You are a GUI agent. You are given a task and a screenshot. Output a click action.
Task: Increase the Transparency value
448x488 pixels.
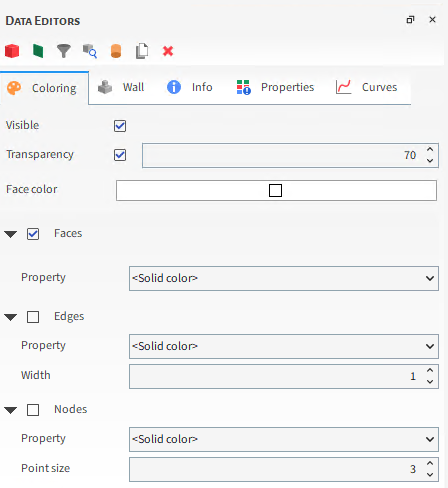[430, 149]
